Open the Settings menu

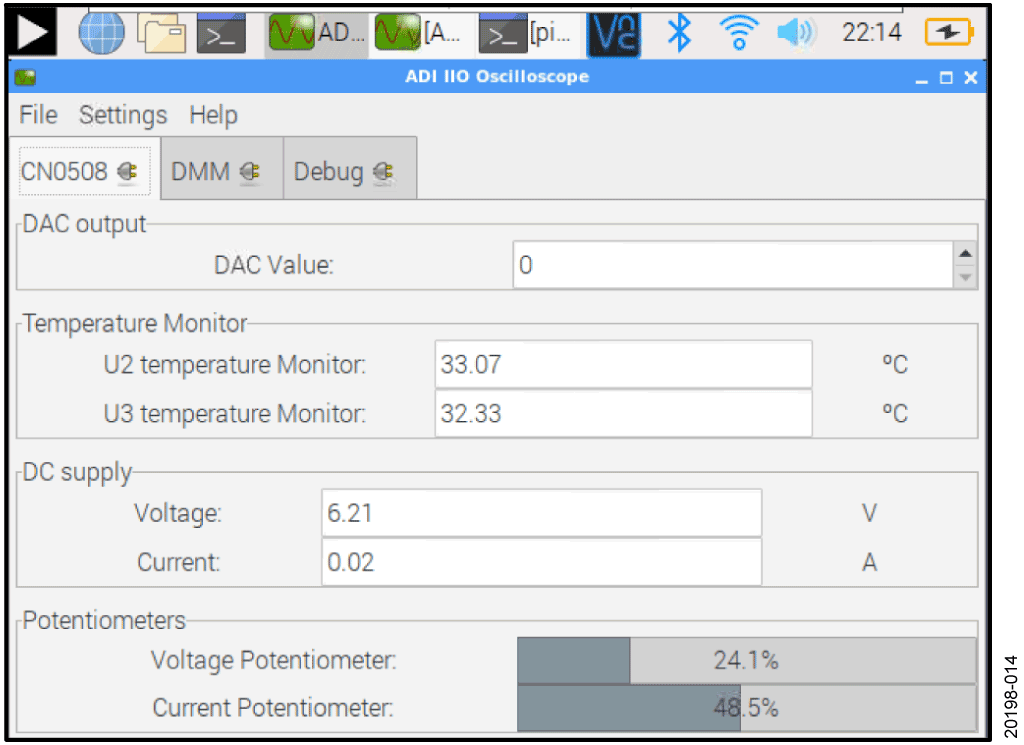(x=123, y=115)
